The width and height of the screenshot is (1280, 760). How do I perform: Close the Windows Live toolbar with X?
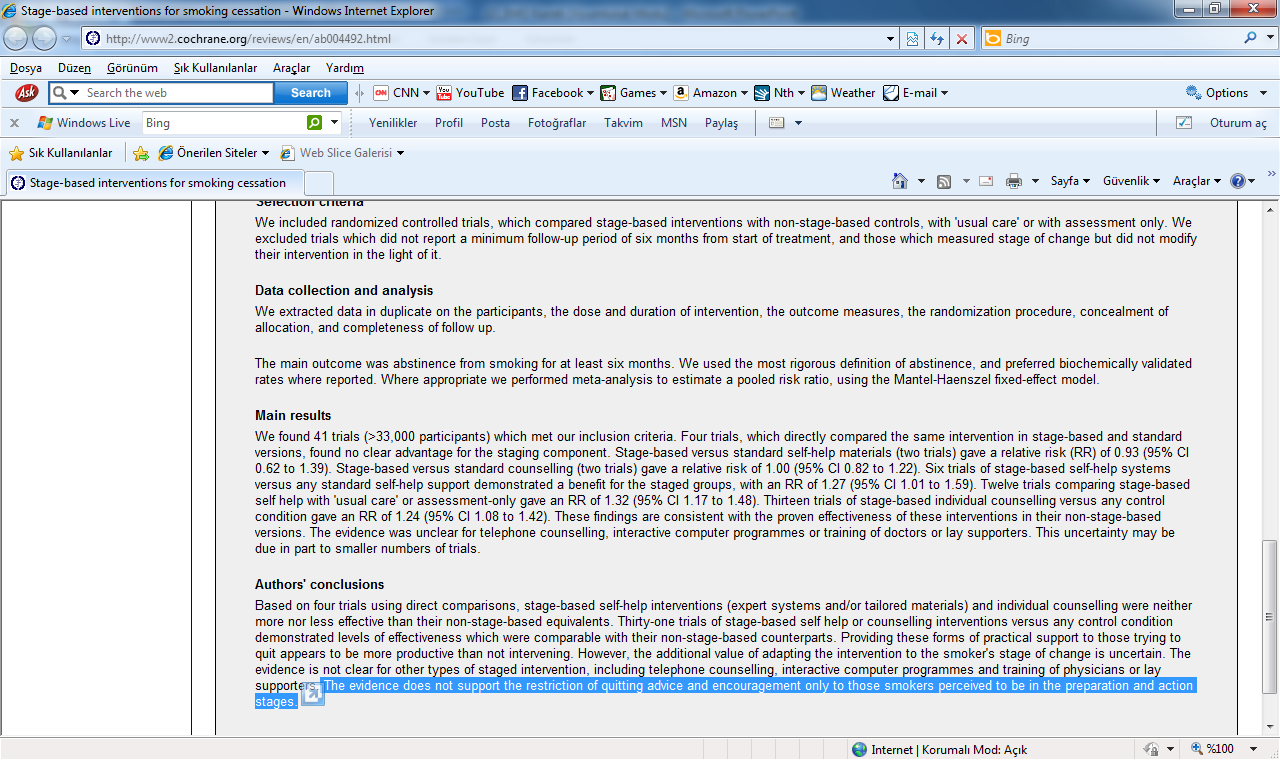(14, 123)
